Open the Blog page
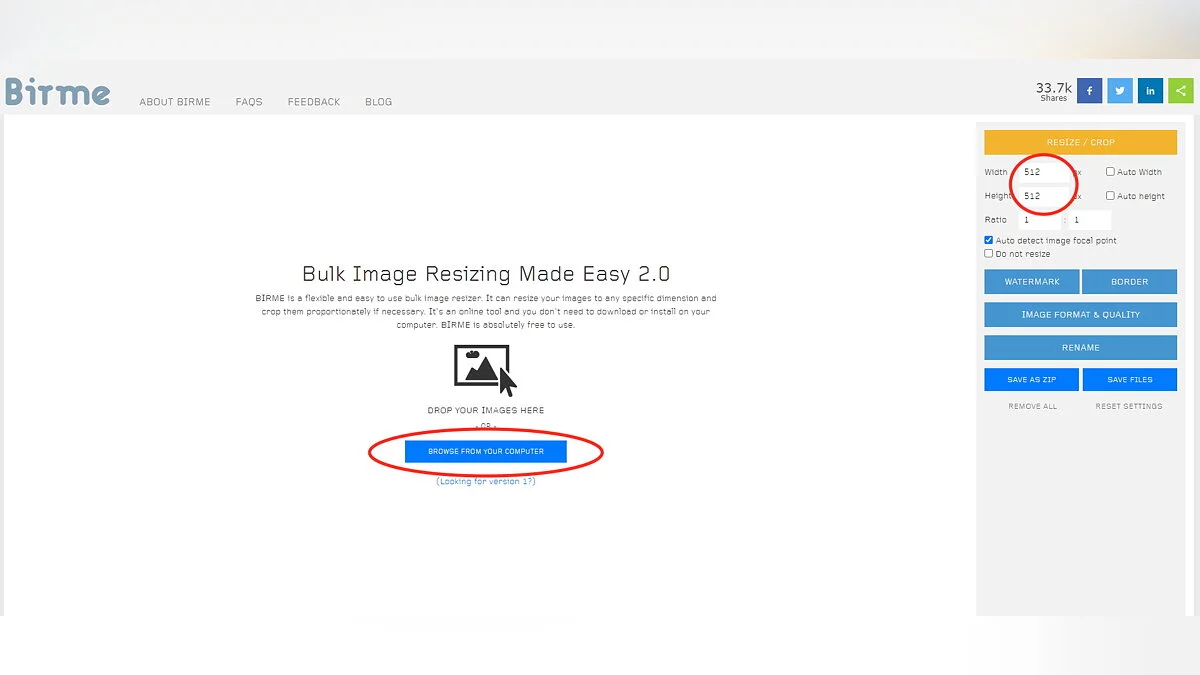Viewport: 1200px width, 675px height. click(x=378, y=102)
